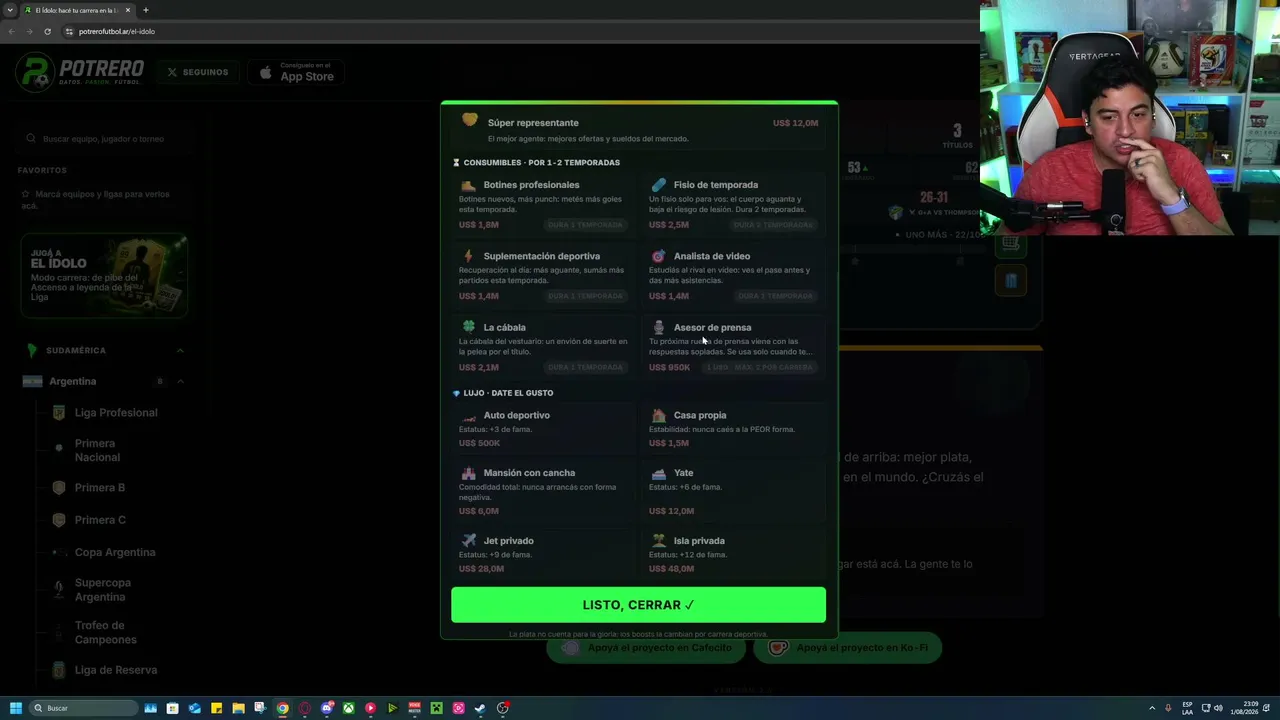The height and width of the screenshot is (720, 1280).
Task: Open Primera Nacional in the sidebar
Action: [x=97, y=450]
